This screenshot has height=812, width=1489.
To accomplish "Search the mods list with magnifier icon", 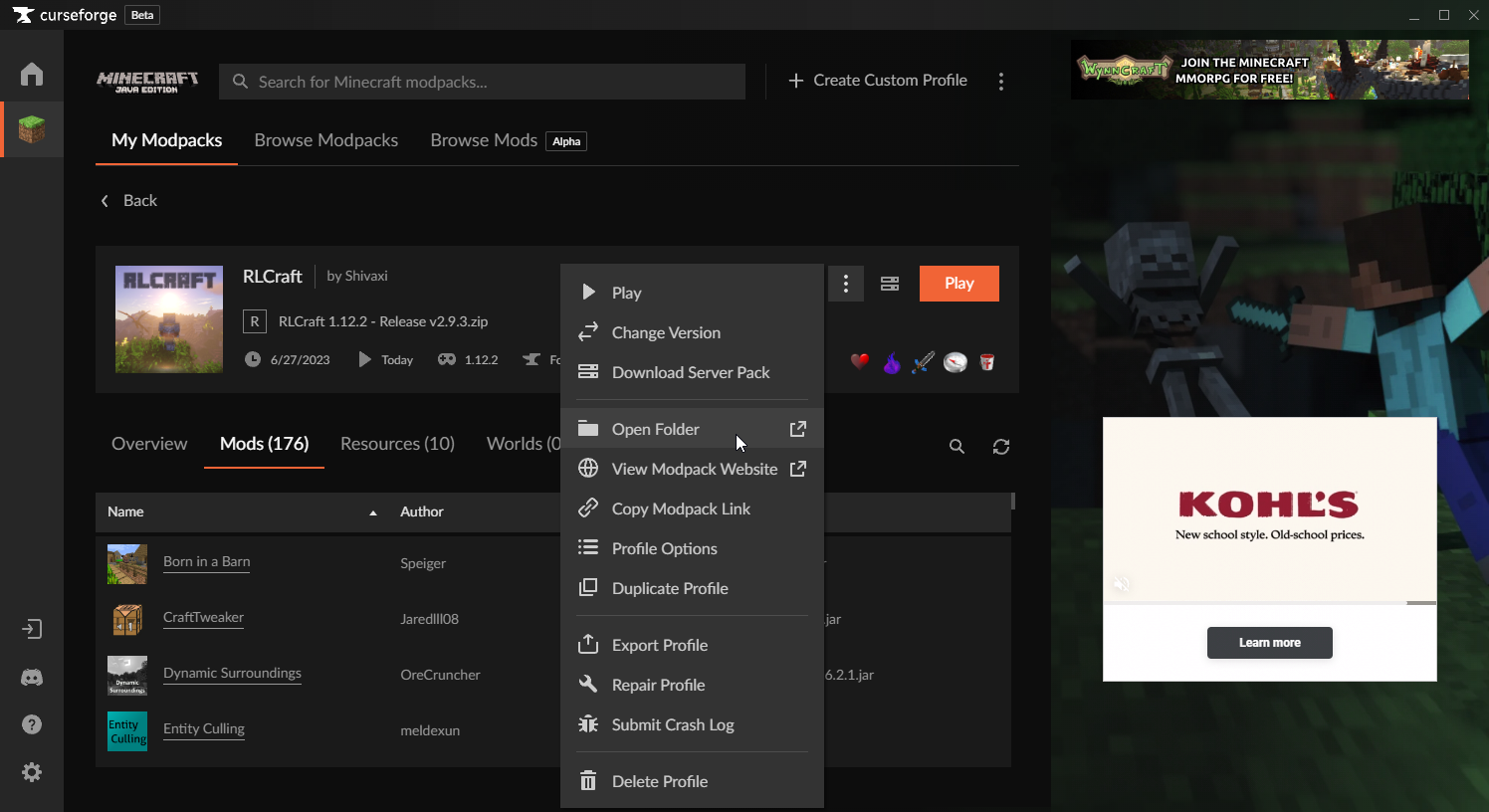I will [957, 447].
